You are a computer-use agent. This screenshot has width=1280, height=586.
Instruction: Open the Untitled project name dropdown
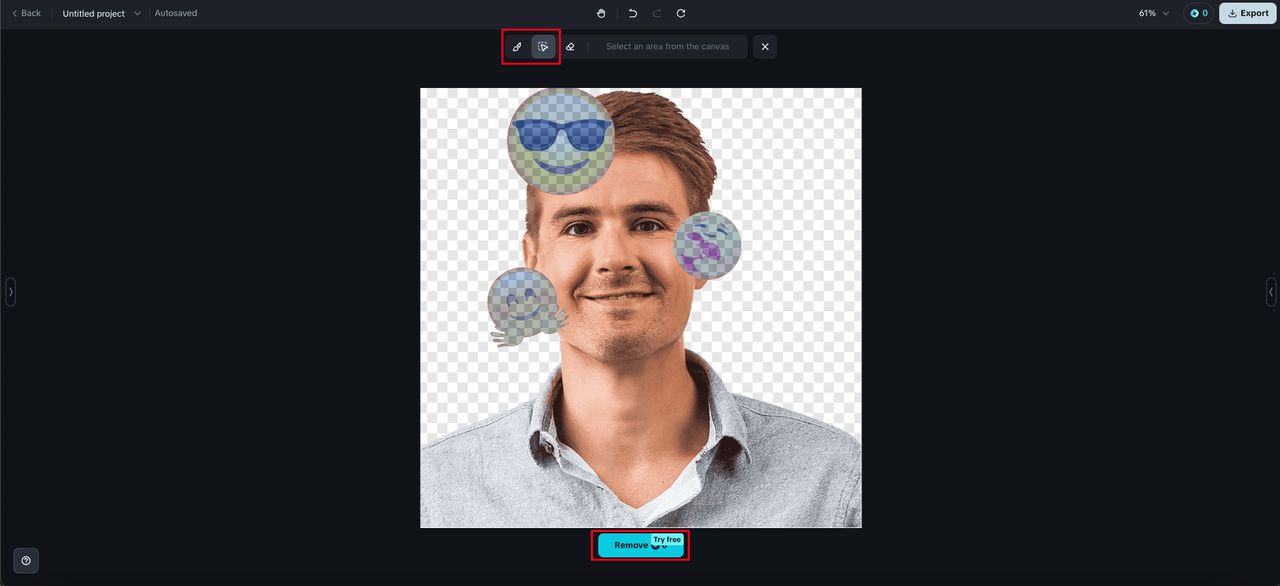(102, 13)
